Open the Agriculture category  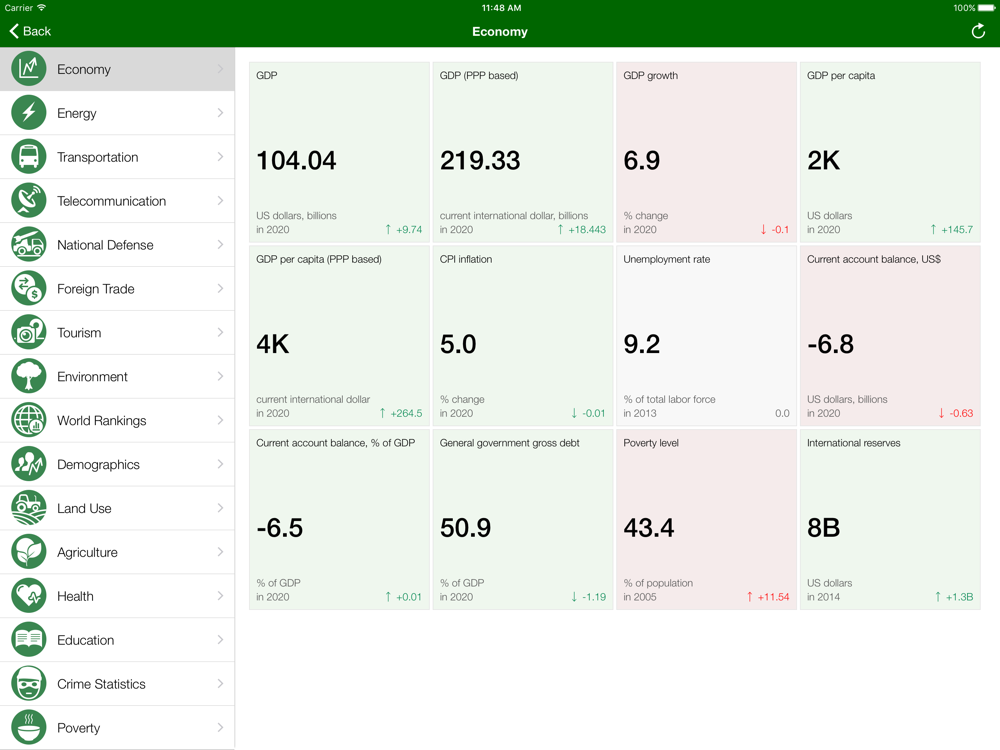[117, 552]
